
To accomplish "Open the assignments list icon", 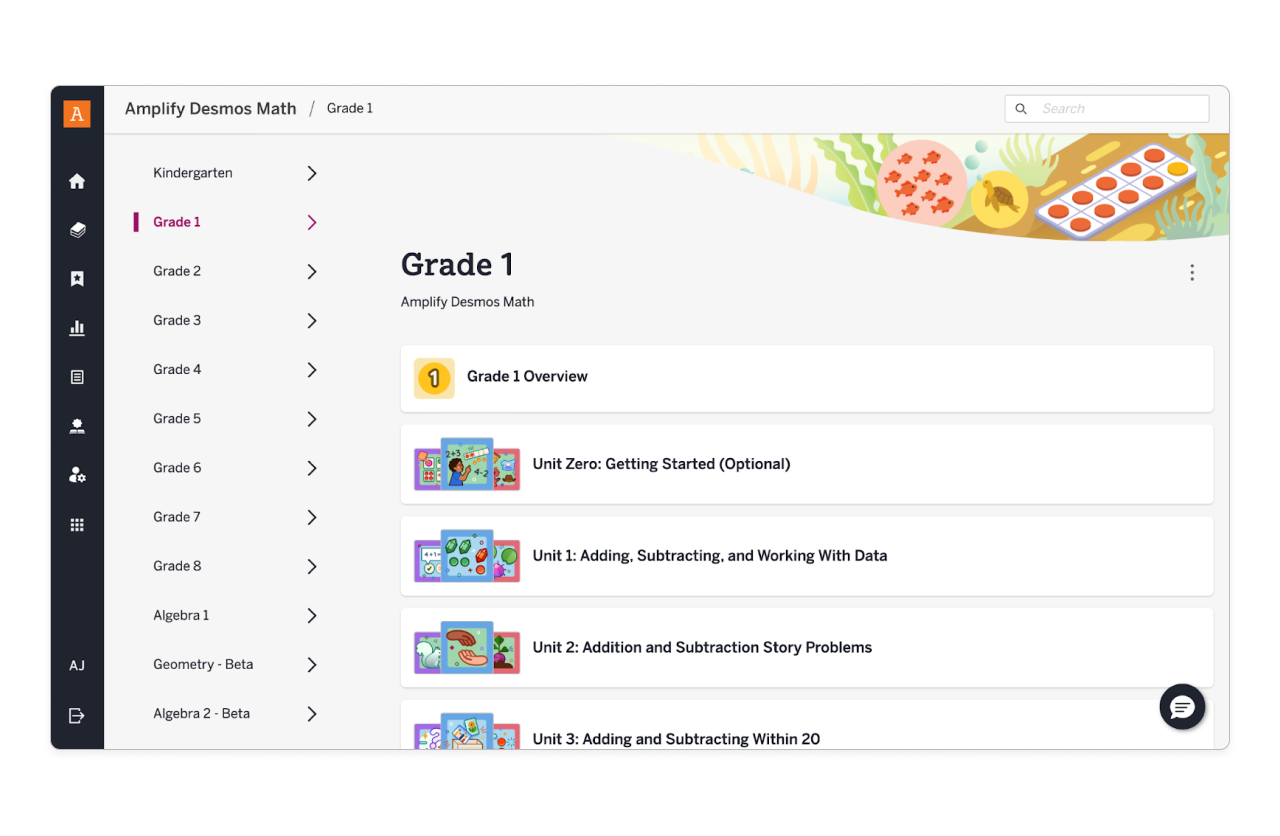I will click(x=77, y=376).
